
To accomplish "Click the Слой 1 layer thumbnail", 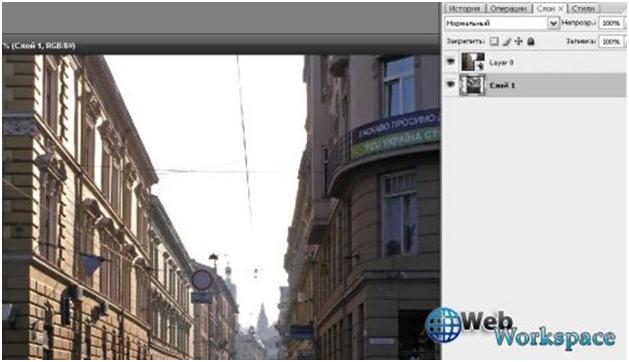I will click(473, 85).
